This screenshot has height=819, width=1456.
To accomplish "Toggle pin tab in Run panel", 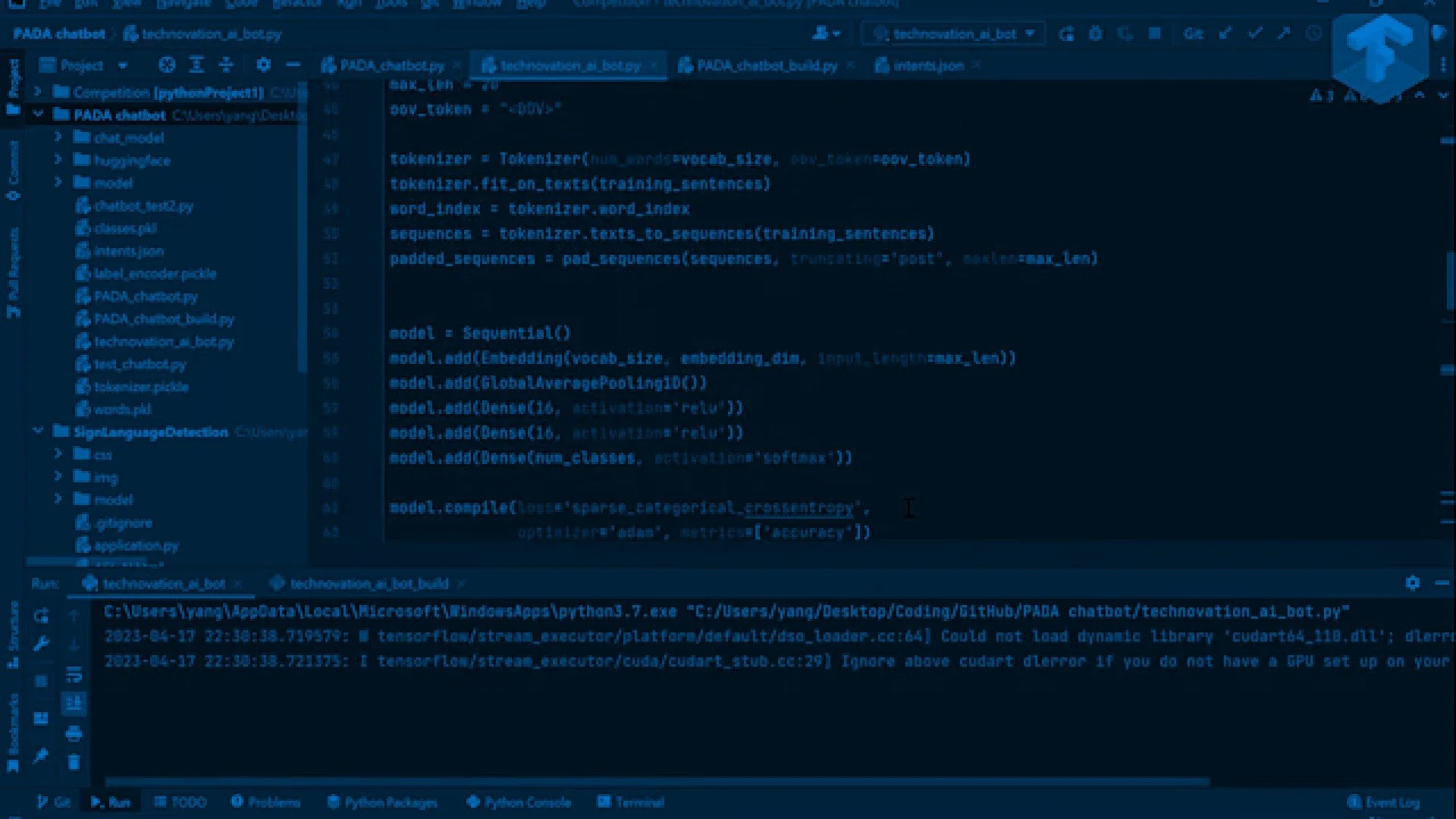I will pos(41,756).
